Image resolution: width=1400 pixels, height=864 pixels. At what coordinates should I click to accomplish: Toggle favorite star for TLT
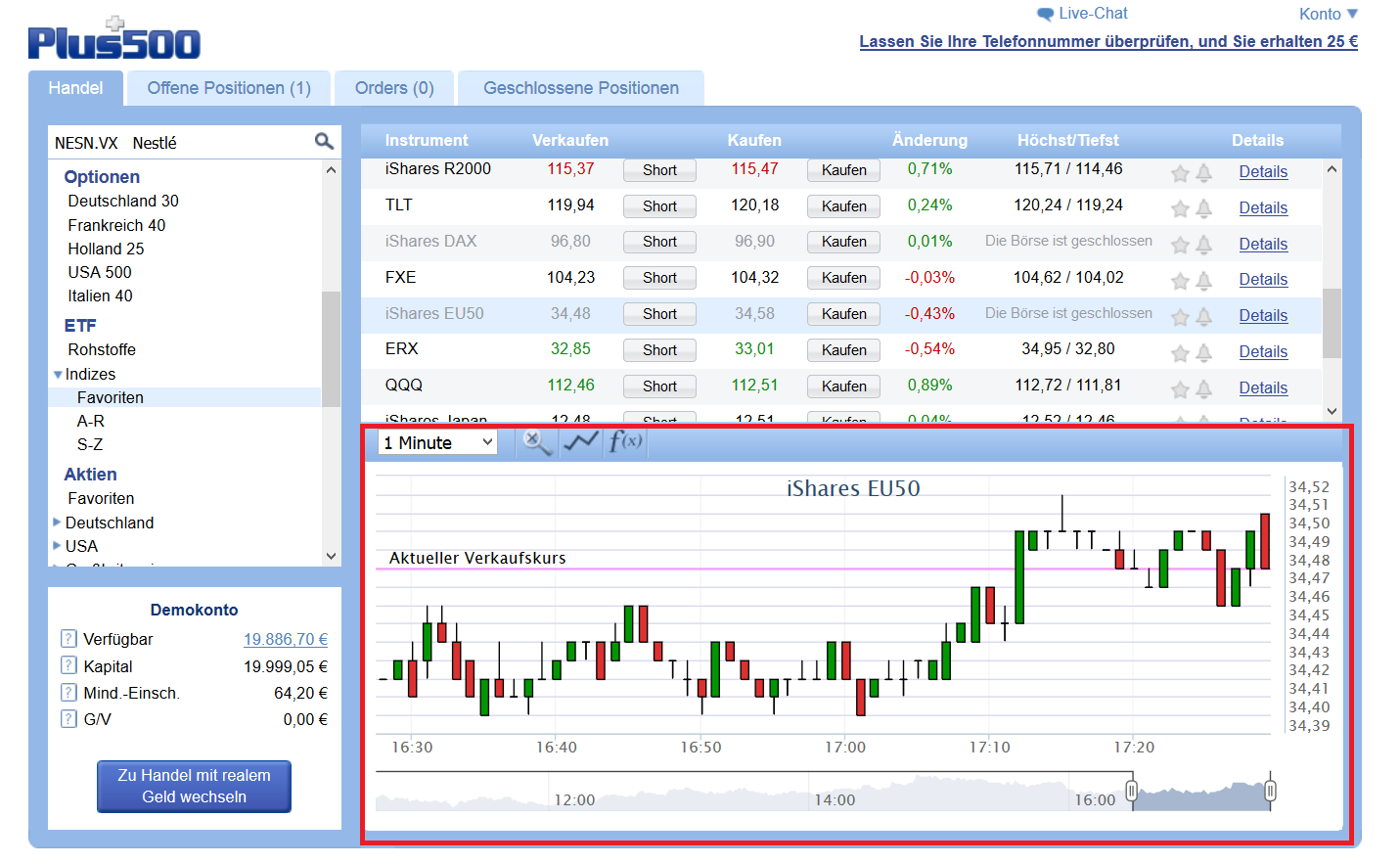click(x=1180, y=208)
